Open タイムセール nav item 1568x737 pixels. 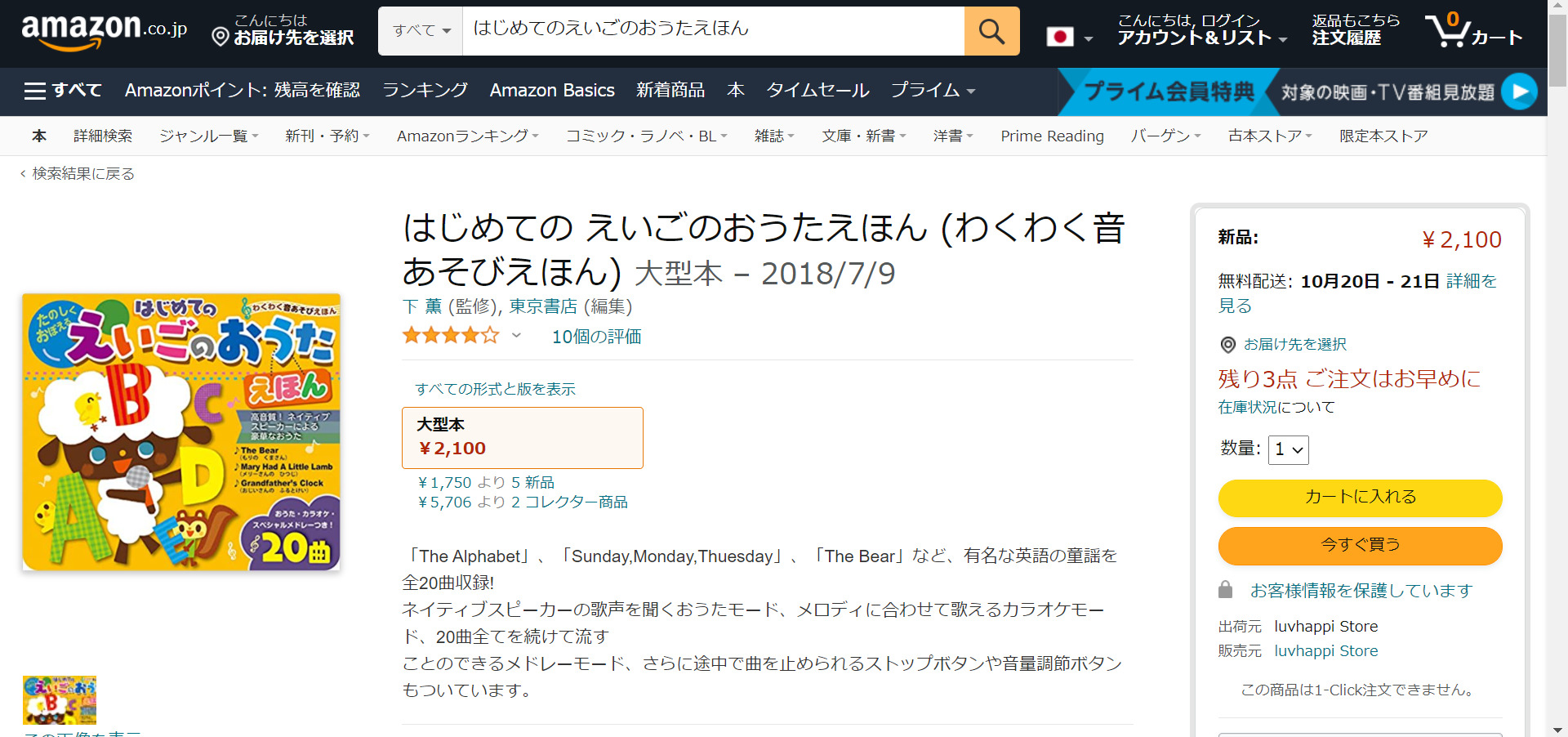pos(817,91)
